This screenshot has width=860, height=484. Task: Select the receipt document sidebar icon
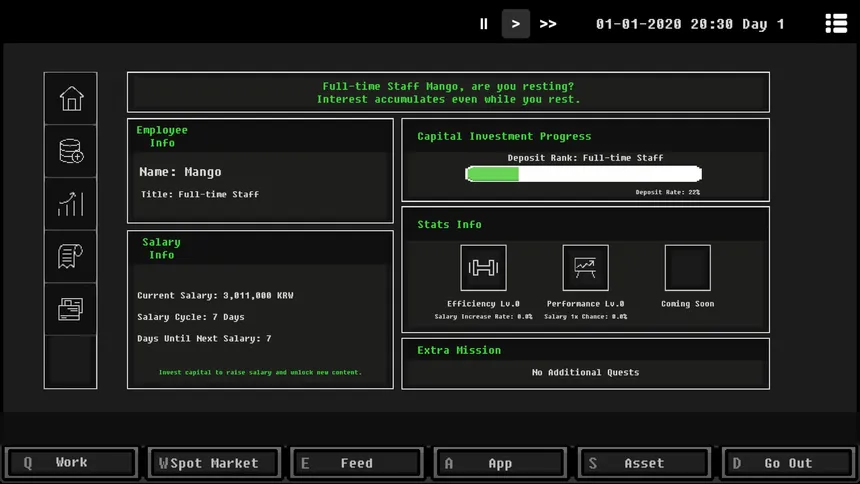71,256
